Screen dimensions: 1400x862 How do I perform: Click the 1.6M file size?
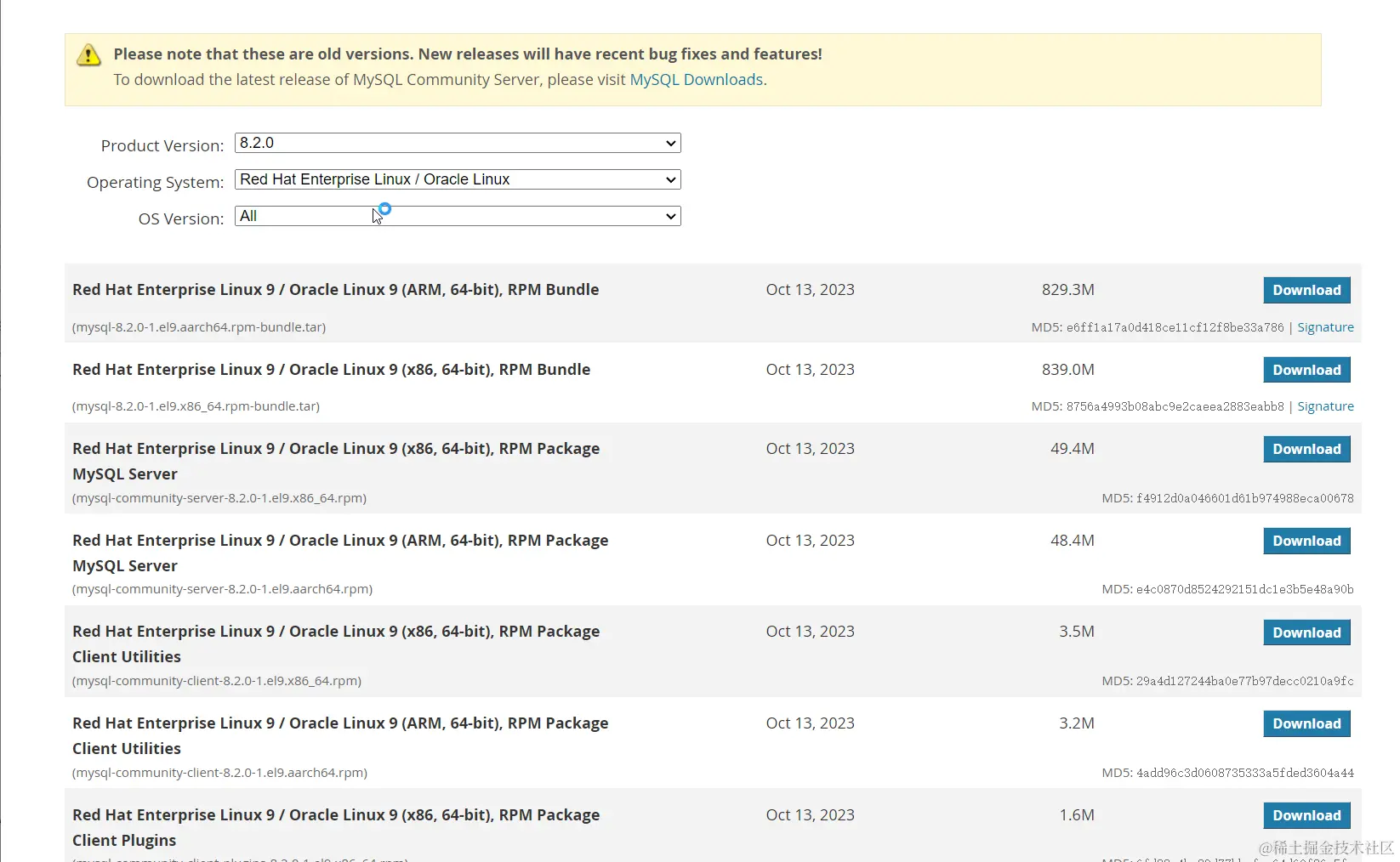click(x=1076, y=815)
